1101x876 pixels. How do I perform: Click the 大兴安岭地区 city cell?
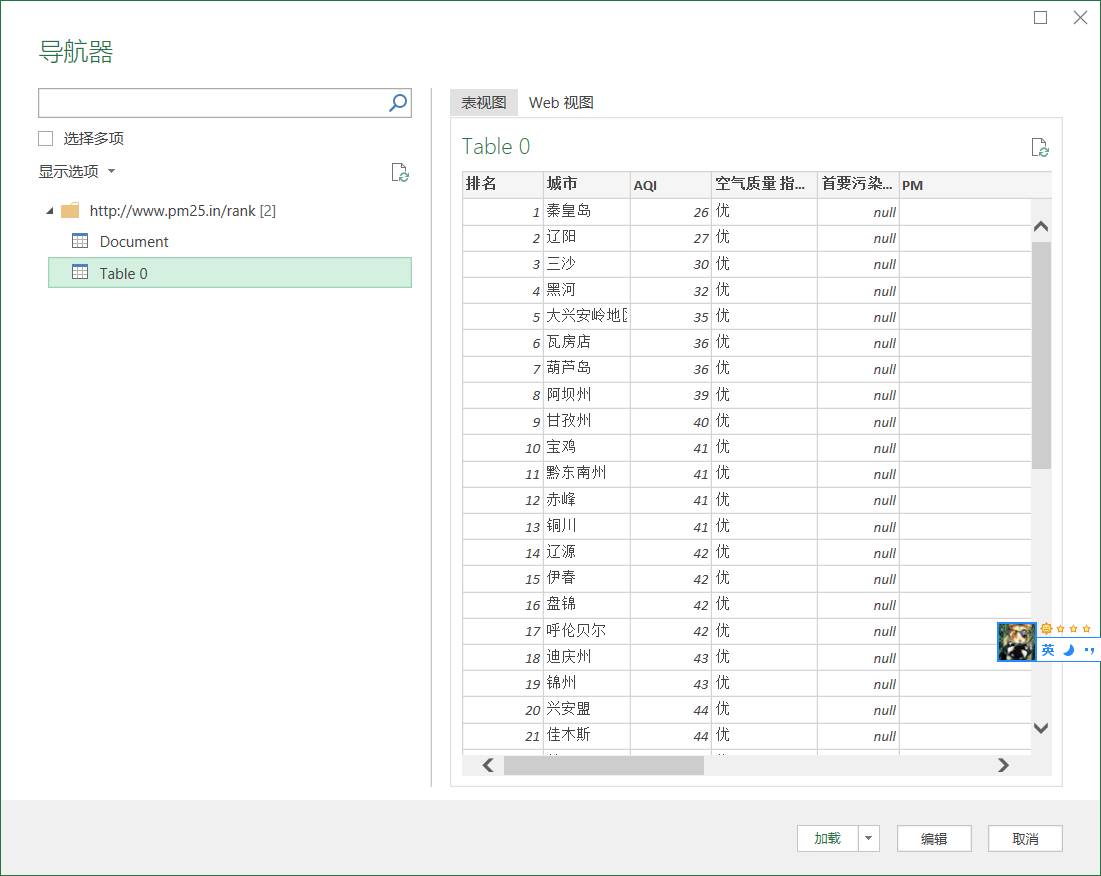click(x=586, y=316)
